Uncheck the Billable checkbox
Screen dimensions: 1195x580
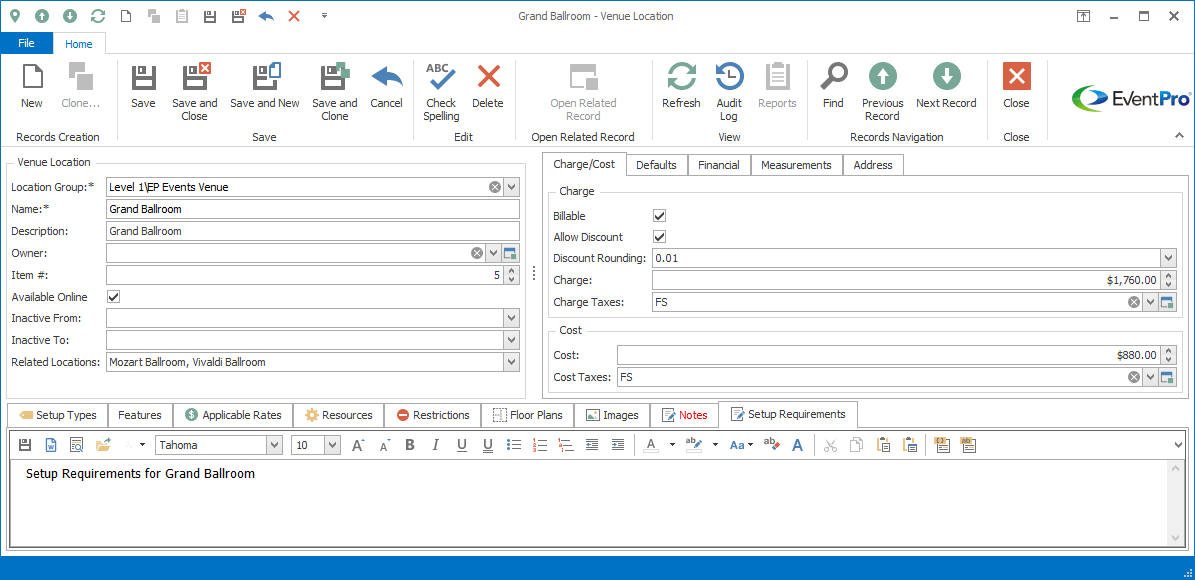click(x=660, y=216)
